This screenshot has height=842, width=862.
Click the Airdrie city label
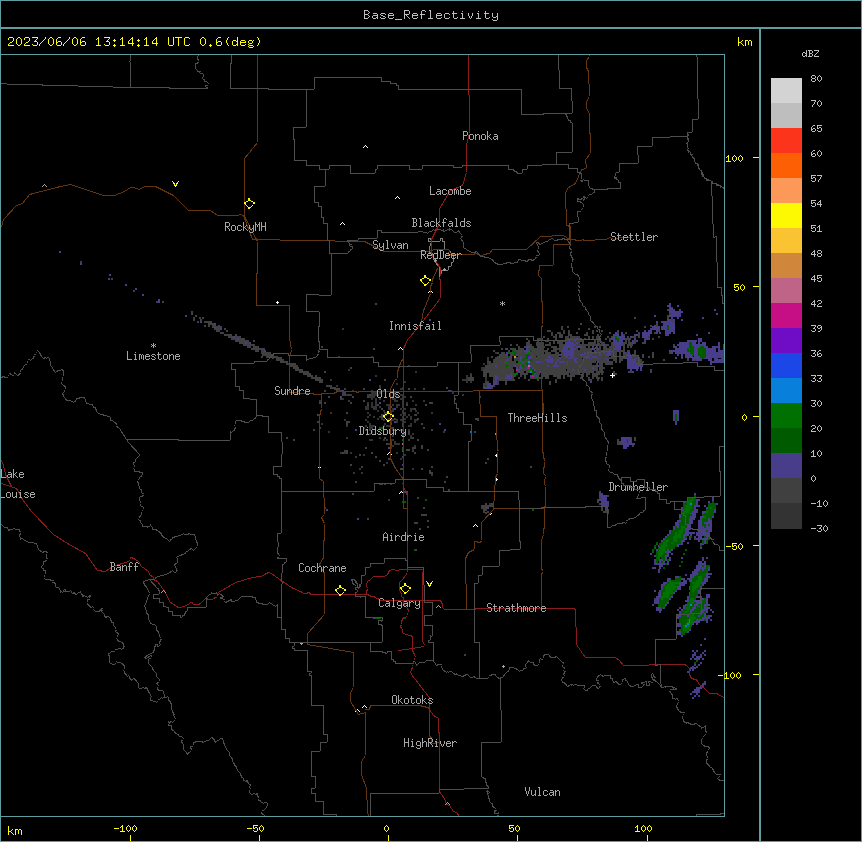pyautogui.click(x=403, y=537)
